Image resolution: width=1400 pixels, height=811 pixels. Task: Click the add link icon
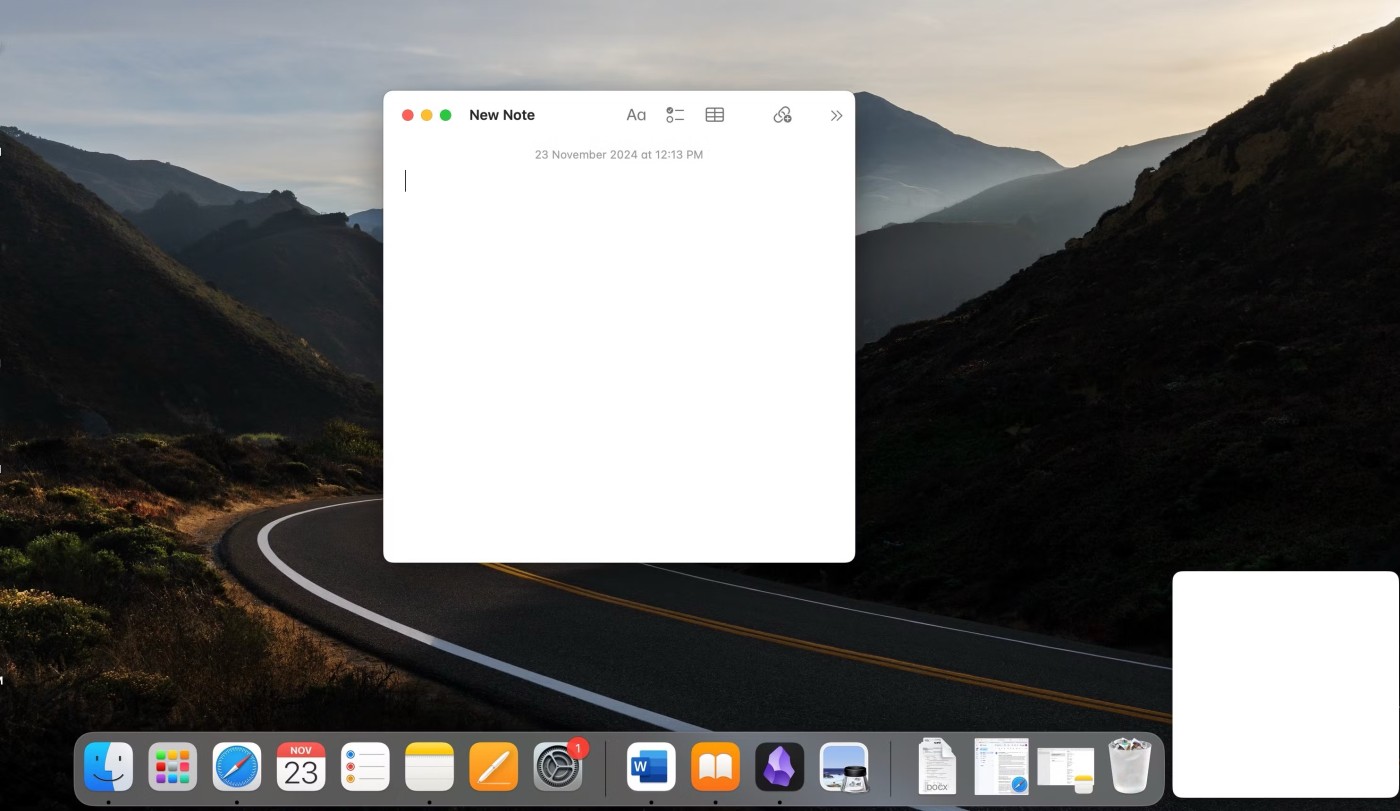pyautogui.click(x=782, y=115)
